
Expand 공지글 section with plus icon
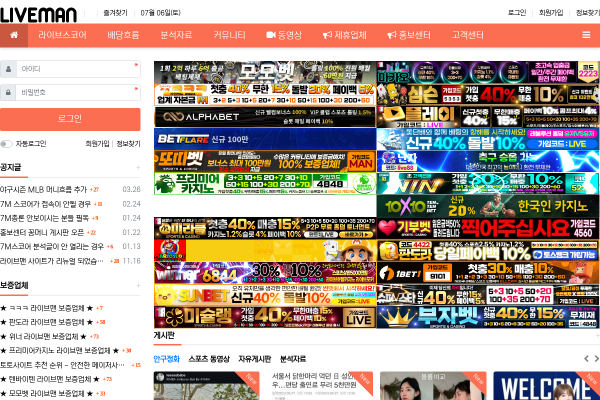(x=138, y=167)
